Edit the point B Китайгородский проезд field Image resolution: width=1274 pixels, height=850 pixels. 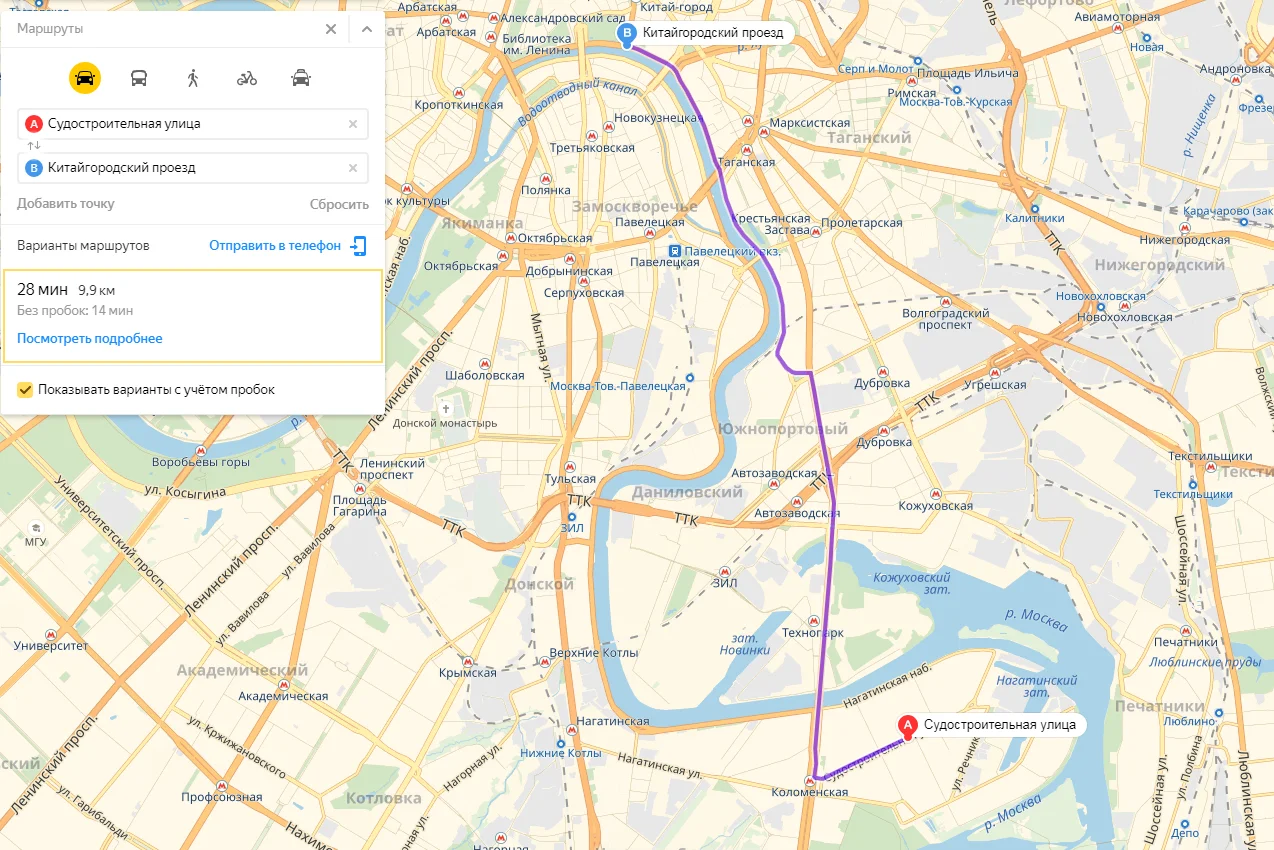193,168
